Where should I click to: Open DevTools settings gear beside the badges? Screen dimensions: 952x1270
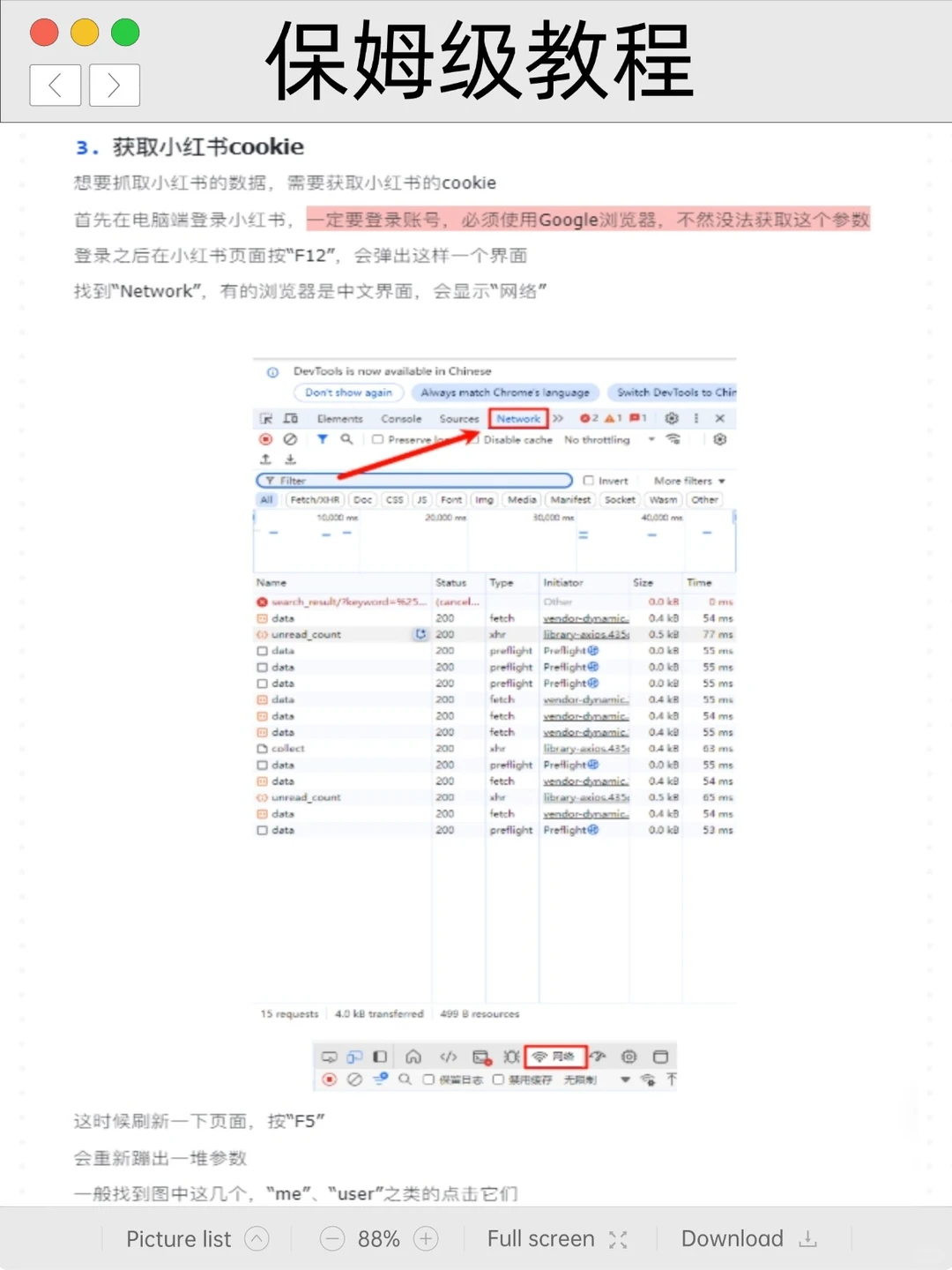pos(672,418)
